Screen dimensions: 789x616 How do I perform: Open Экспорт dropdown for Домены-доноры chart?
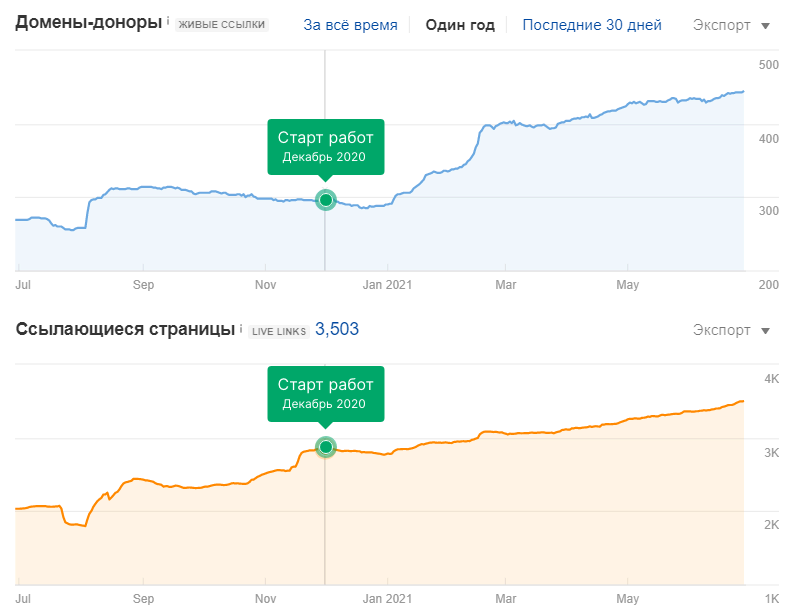pos(731,25)
